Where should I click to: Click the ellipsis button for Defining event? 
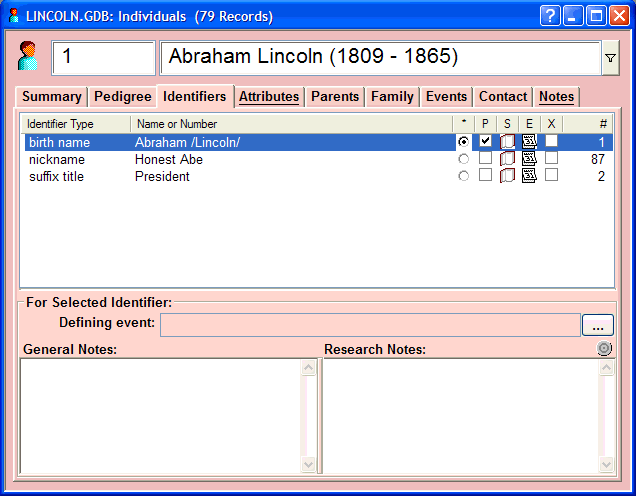click(598, 325)
